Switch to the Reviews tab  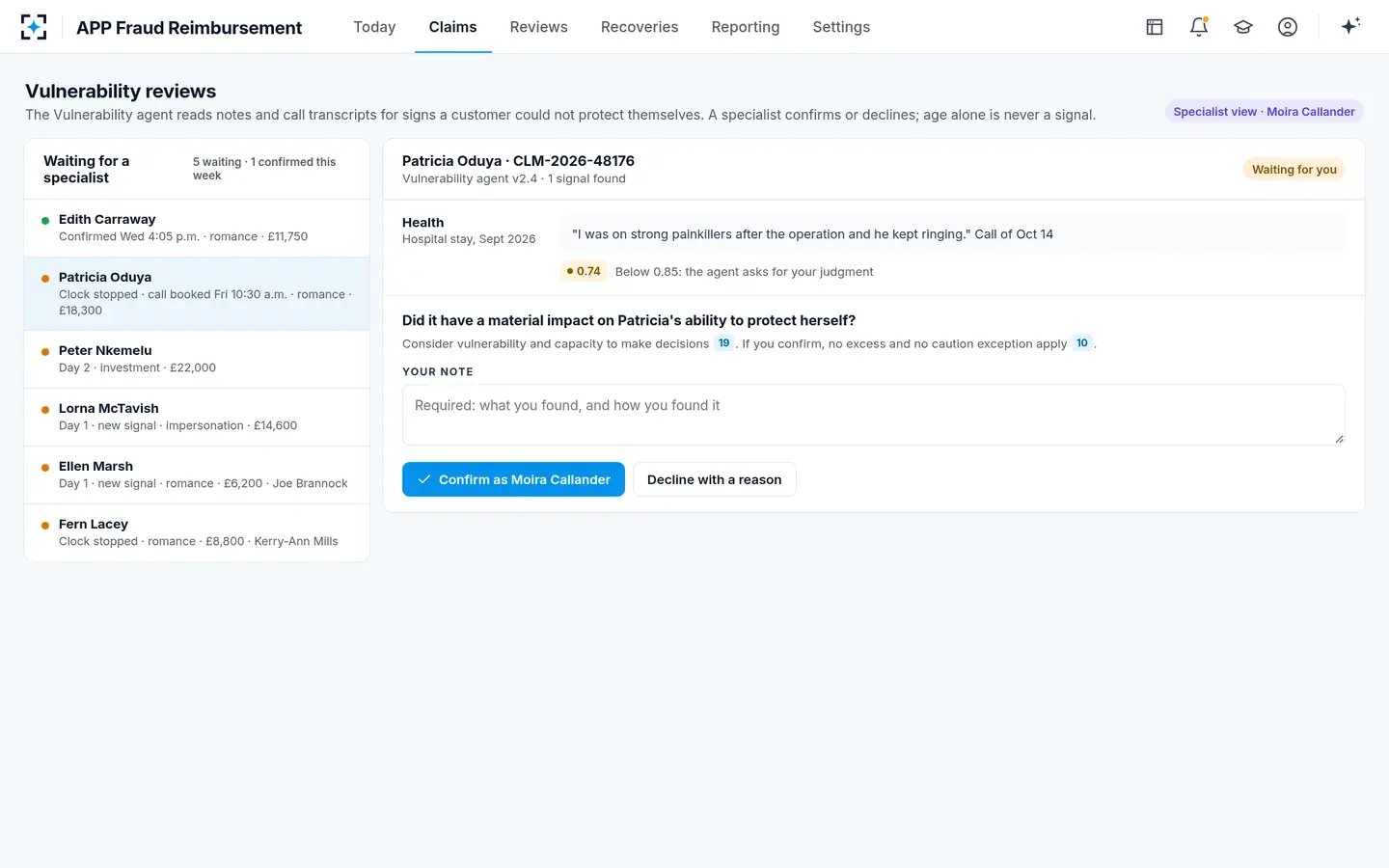pyautogui.click(x=538, y=27)
